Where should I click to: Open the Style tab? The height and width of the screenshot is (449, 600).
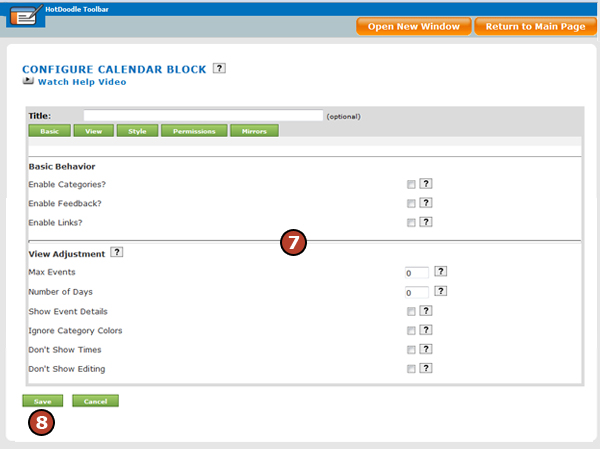point(137,131)
